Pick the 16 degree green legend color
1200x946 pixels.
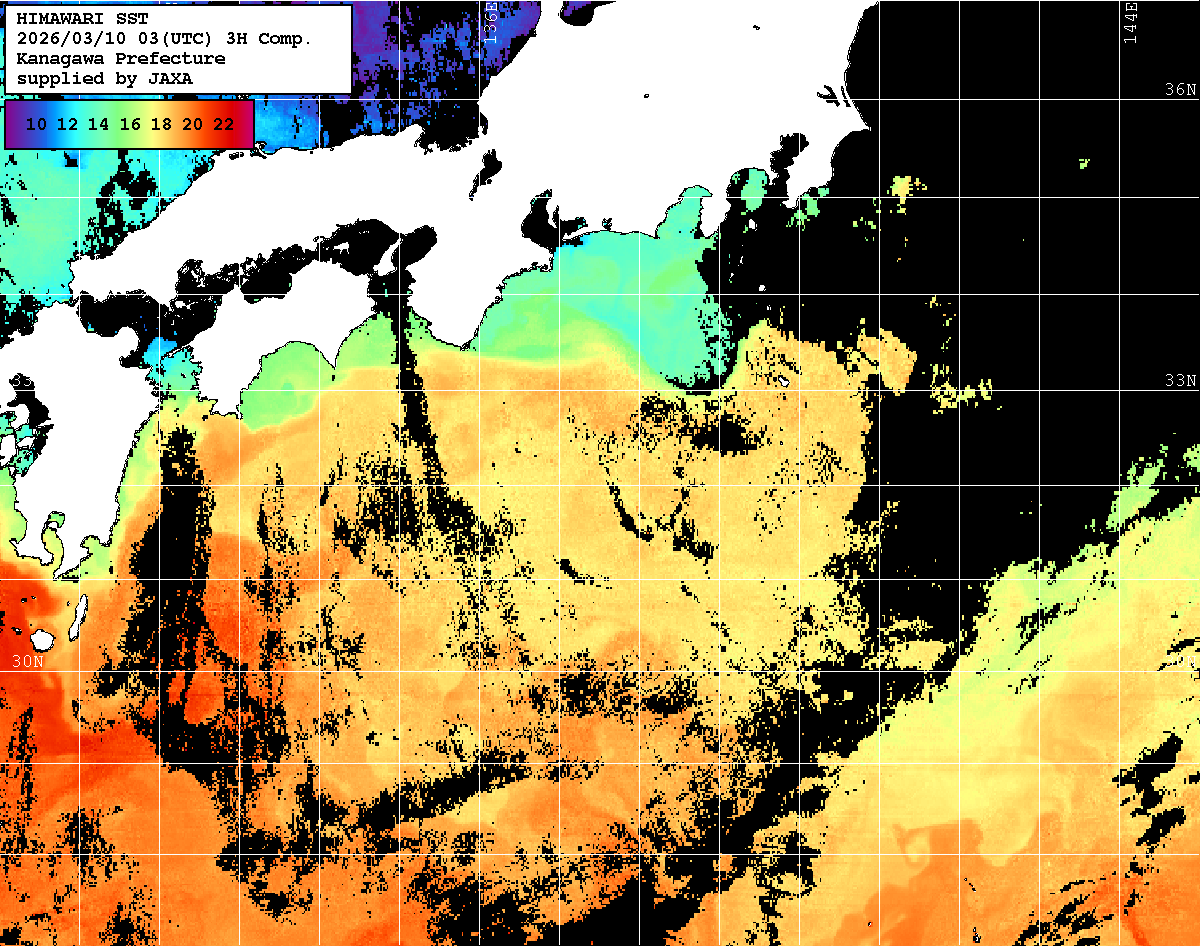coord(130,124)
